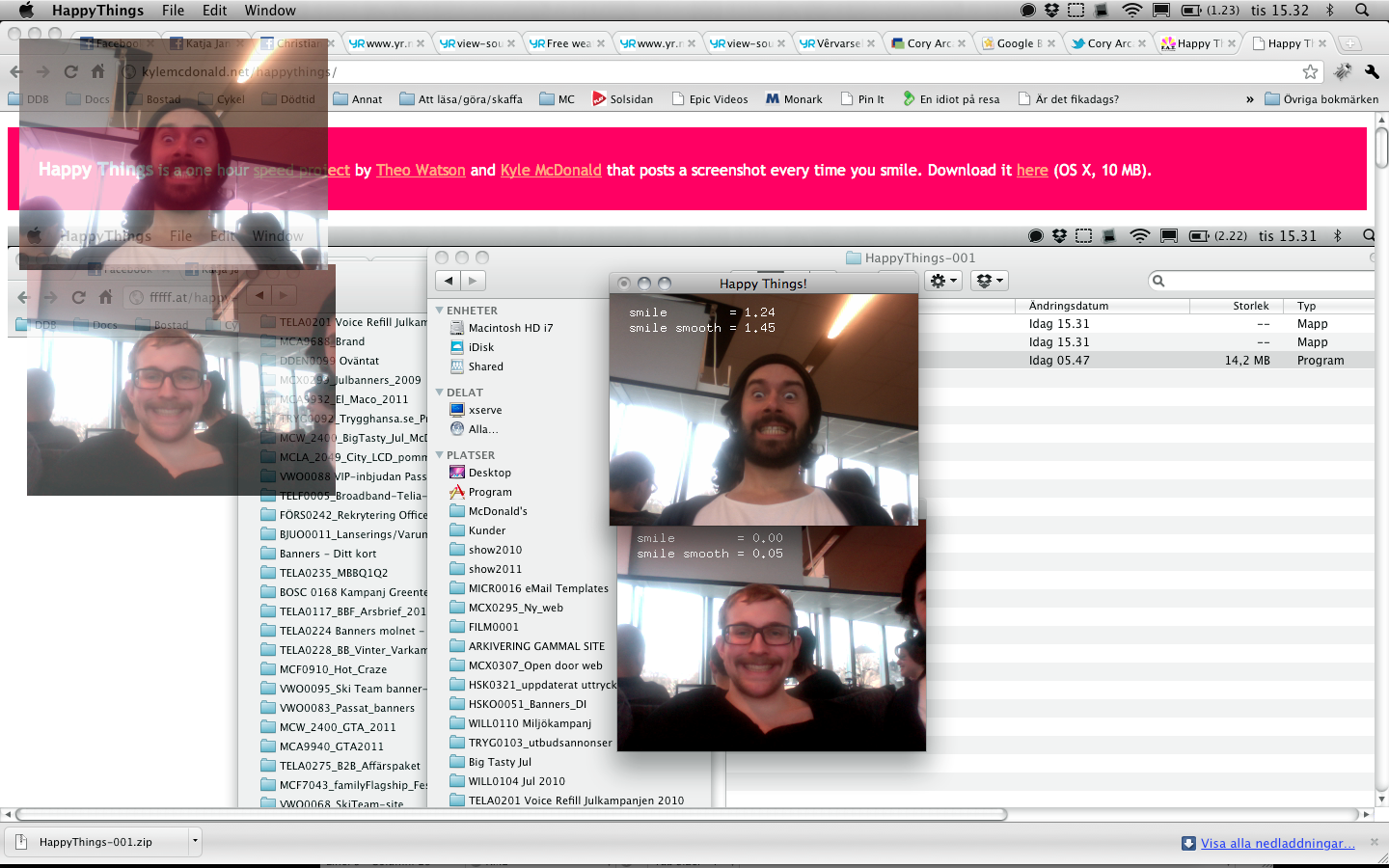Expand the Att läsa/göra/skaffa bookmark folder
This screenshot has height=868, width=1389.
(x=461, y=98)
